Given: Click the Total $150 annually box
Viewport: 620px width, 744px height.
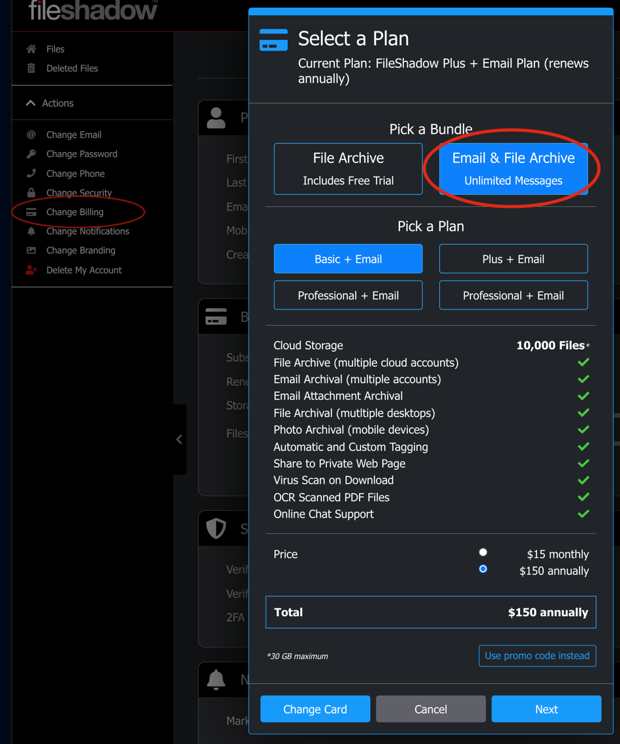Looking at the screenshot, I should (x=431, y=612).
